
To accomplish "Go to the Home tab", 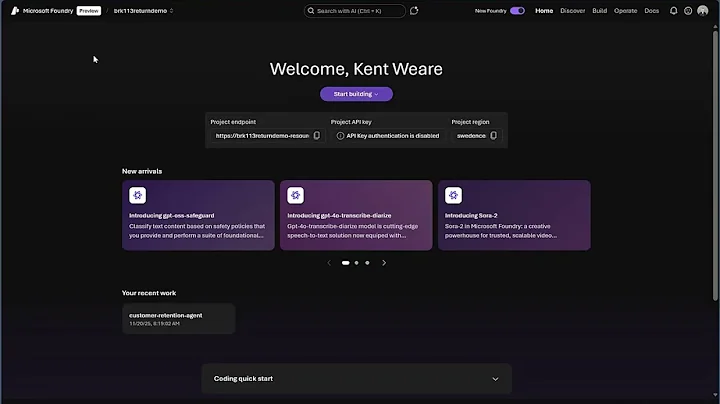I will (x=544, y=11).
